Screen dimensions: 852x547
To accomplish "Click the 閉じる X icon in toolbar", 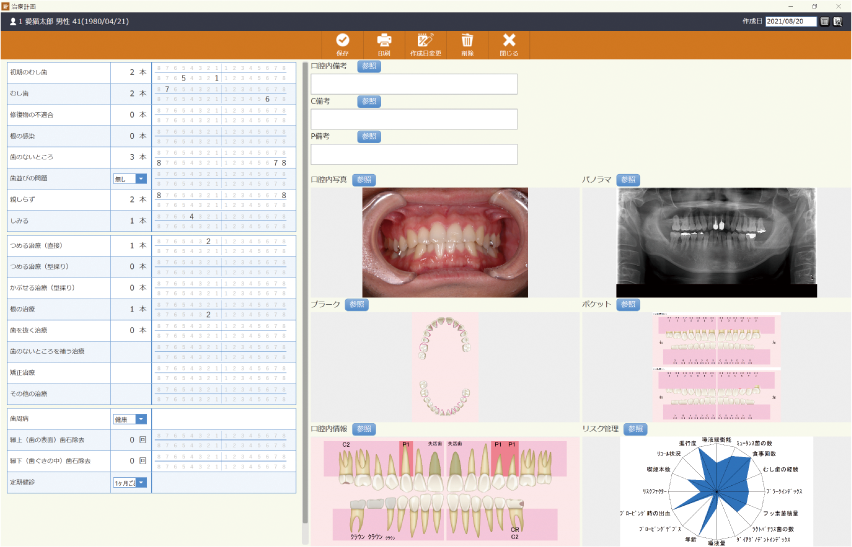I will 508,41.
